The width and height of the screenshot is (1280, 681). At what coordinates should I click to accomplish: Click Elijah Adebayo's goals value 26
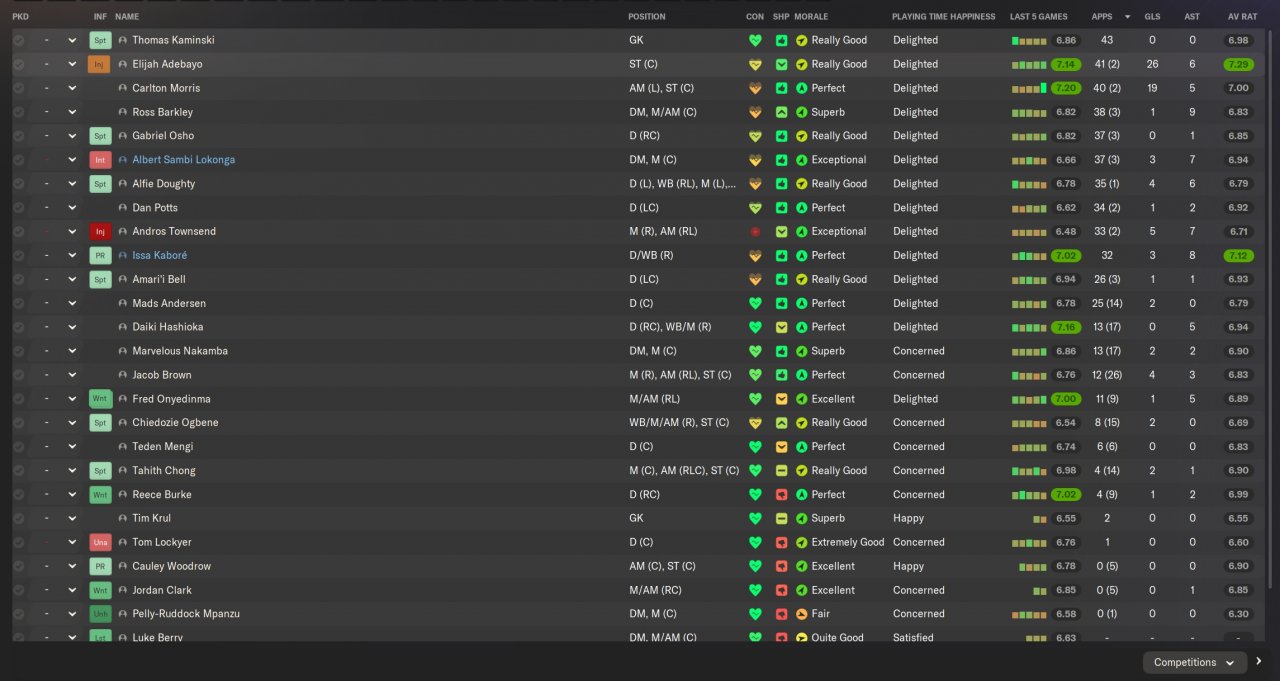point(1152,64)
